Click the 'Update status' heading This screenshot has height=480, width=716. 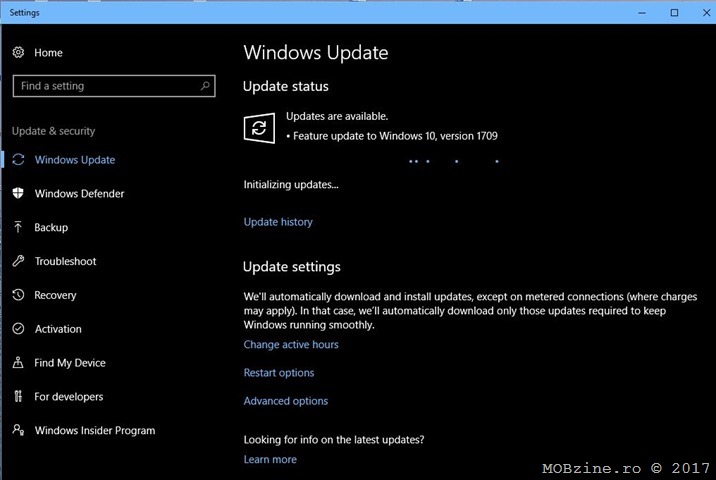click(x=286, y=86)
